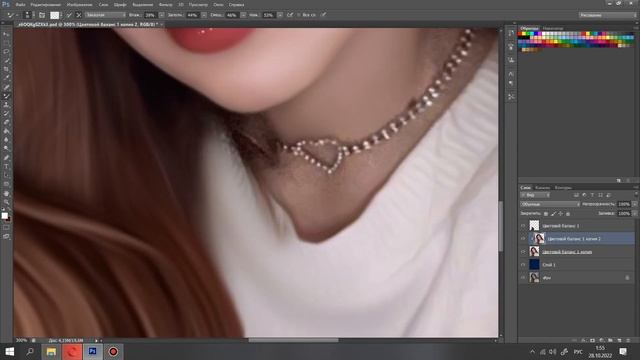Select the Clone Stamp tool
The height and width of the screenshot is (360, 640).
click(x=6, y=104)
